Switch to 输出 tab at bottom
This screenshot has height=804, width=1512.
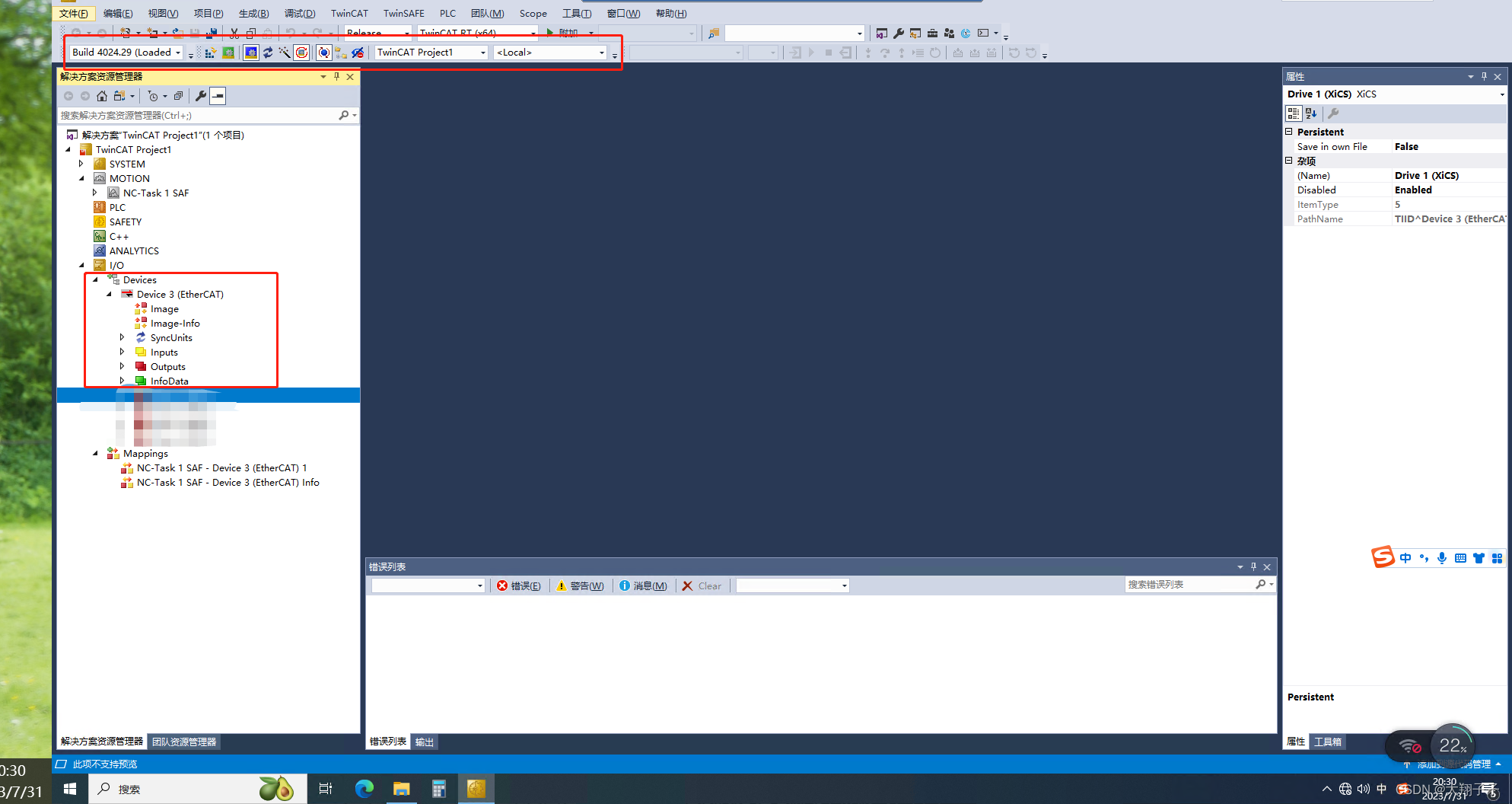point(424,742)
